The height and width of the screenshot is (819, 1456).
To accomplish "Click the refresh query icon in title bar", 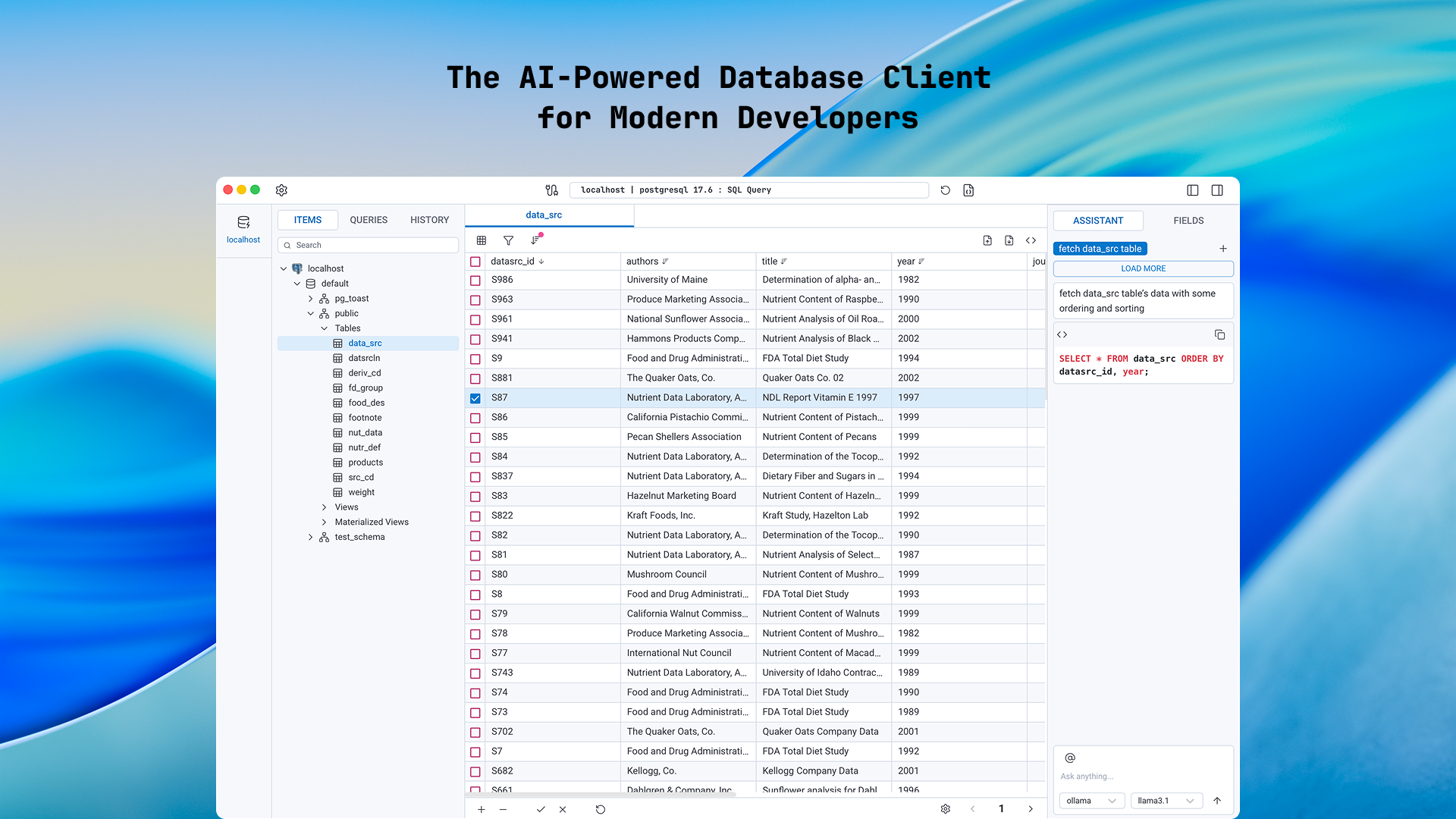I will 945,190.
